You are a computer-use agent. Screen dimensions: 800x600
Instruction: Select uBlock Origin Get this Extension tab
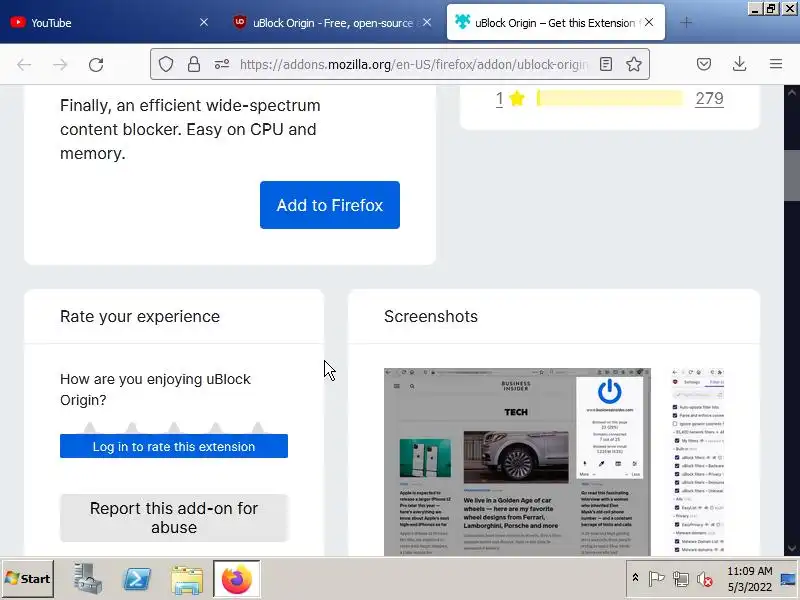pyautogui.click(x=555, y=23)
